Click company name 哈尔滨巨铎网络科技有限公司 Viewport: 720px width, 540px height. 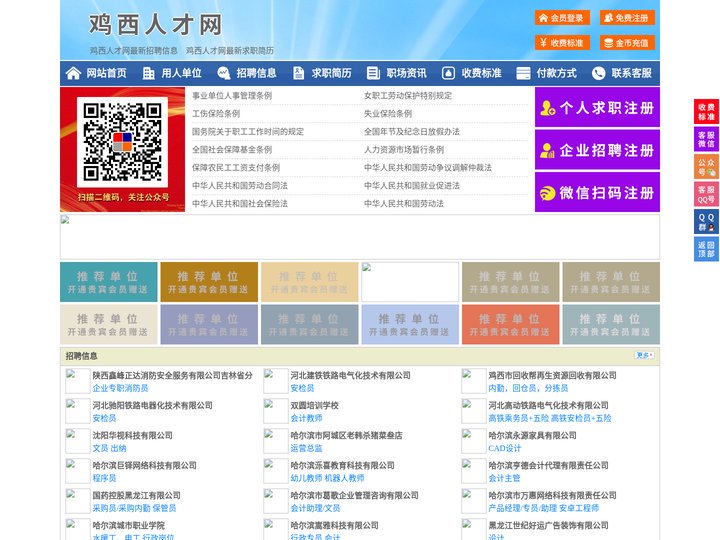coord(145,465)
